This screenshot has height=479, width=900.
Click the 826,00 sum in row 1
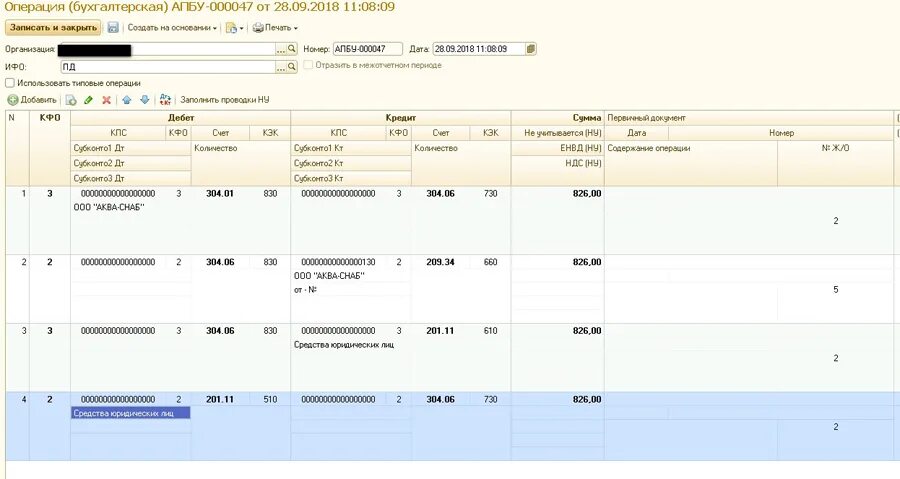(x=587, y=194)
